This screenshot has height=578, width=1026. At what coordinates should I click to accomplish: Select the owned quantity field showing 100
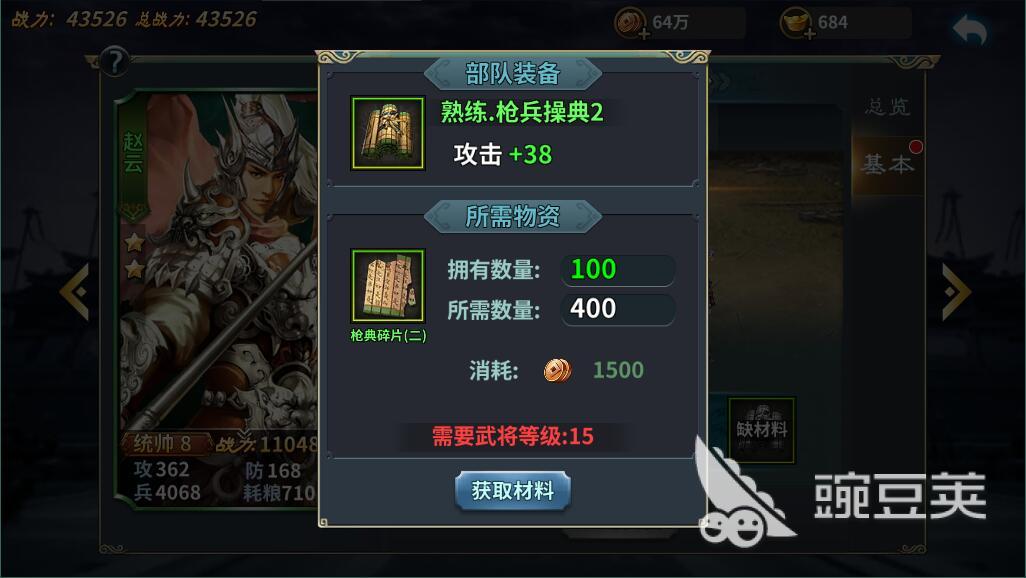tap(618, 270)
